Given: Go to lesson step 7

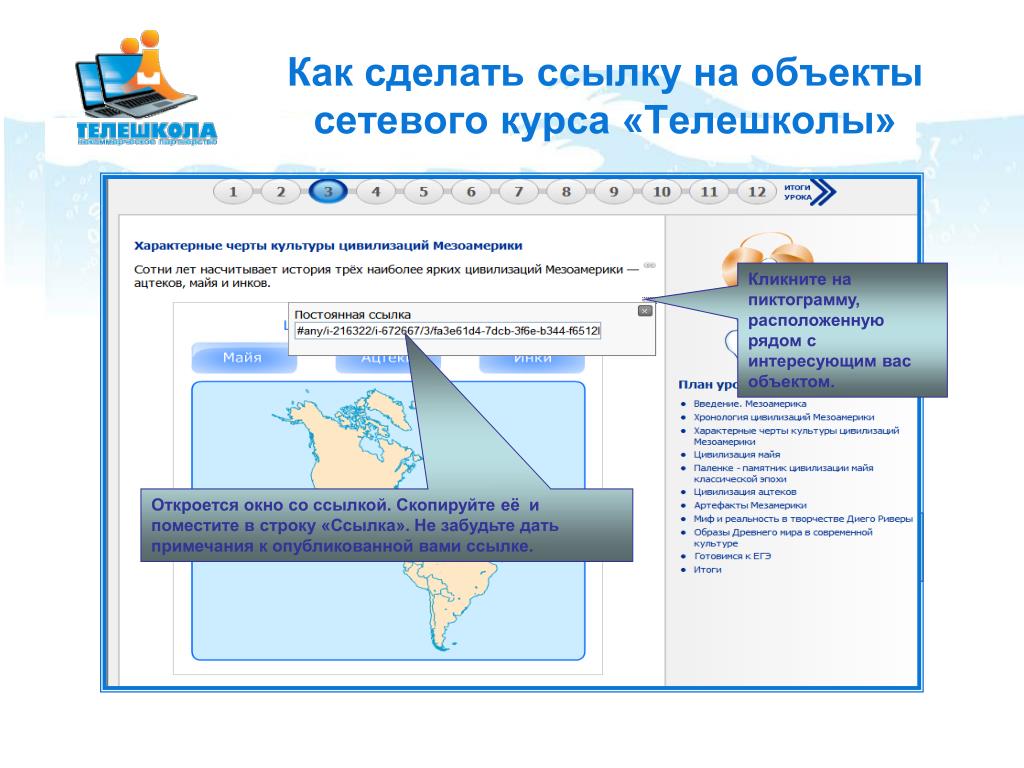Looking at the screenshot, I should [519, 192].
